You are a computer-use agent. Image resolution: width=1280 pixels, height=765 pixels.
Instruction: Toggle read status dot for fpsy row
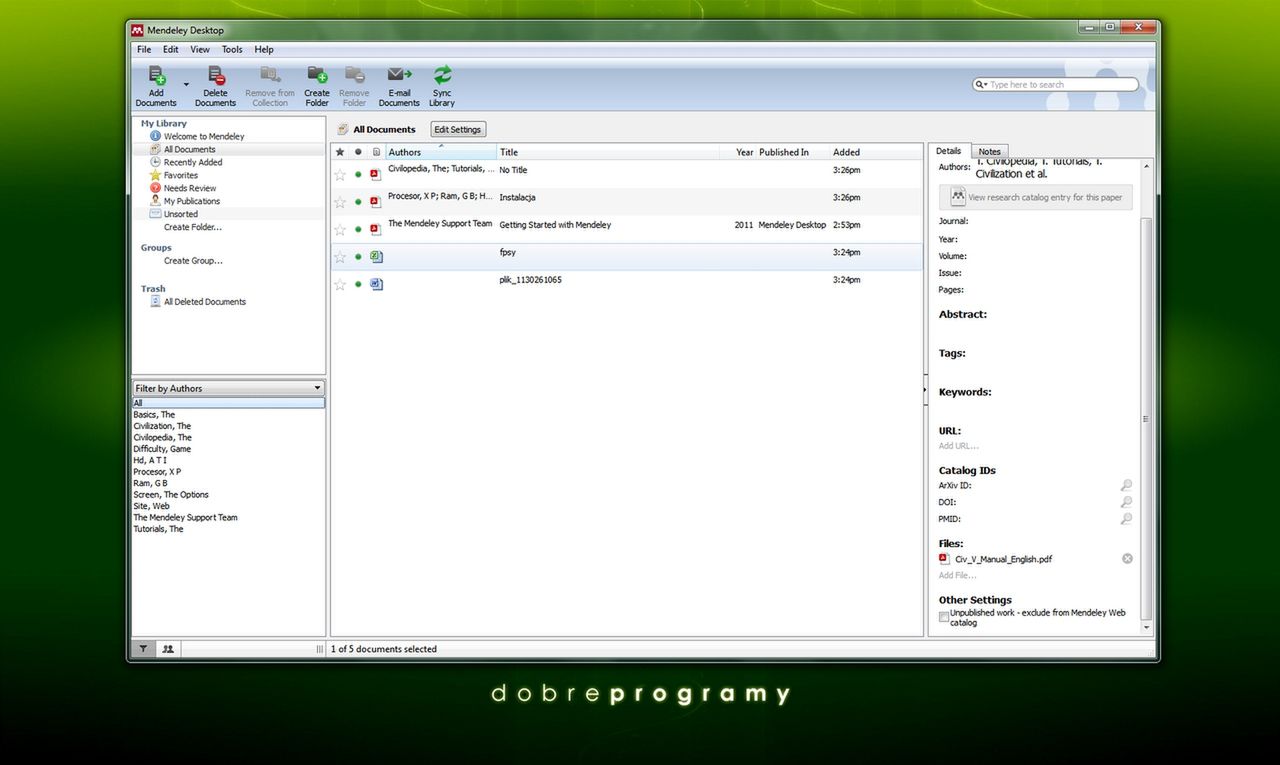click(x=358, y=257)
